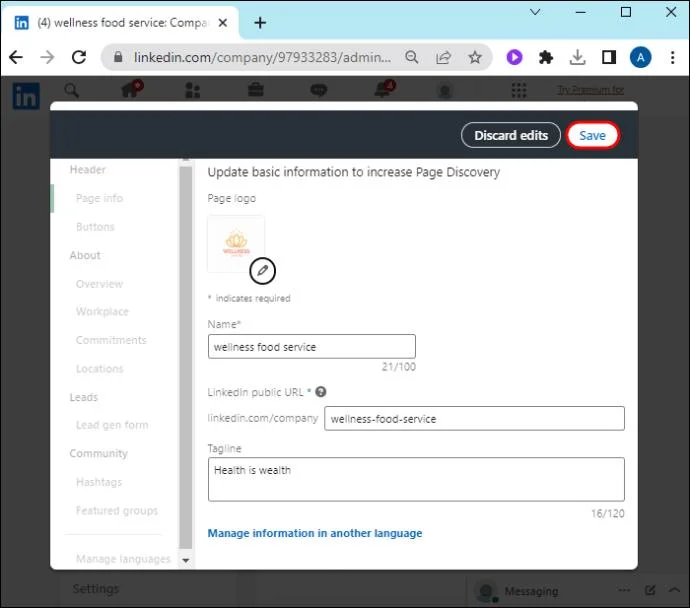This screenshot has height=608, width=690.
Task: Reload the page
Action: click(x=79, y=57)
